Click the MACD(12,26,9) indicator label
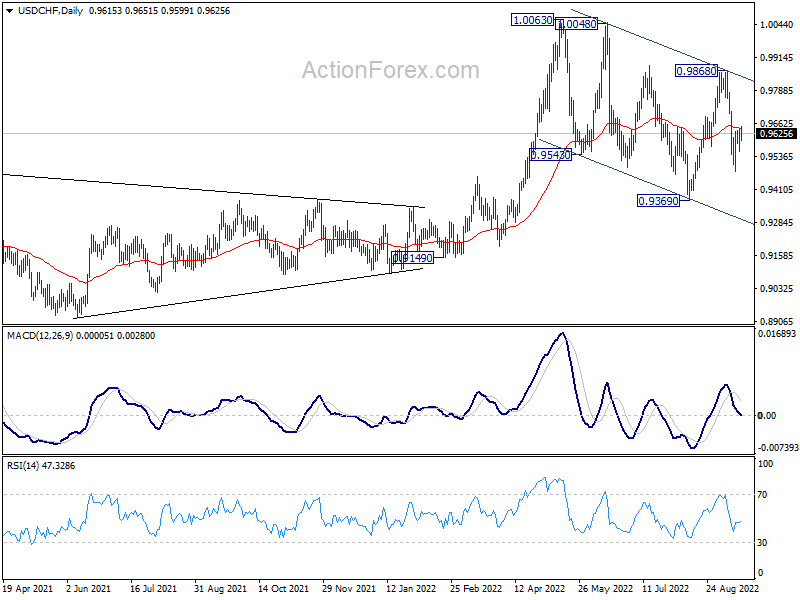The height and width of the screenshot is (600, 800). (40, 336)
